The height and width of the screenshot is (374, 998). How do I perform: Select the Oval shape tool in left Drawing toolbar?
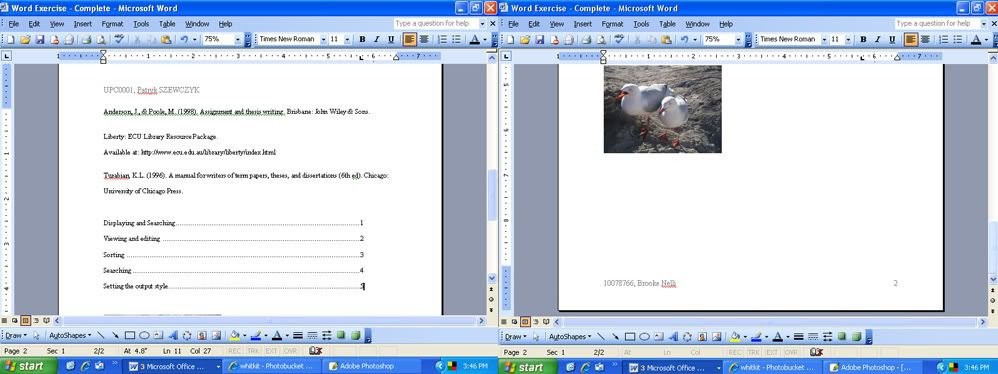coord(144,335)
